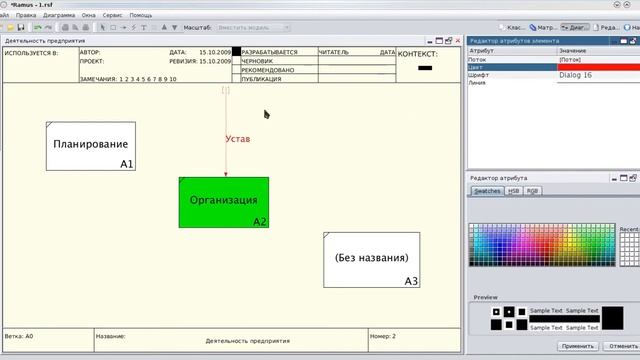Image resolution: width=640 pixels, height=360 pixels.
Task: Select the function box rectangle tool
Action: coord(113,27)
